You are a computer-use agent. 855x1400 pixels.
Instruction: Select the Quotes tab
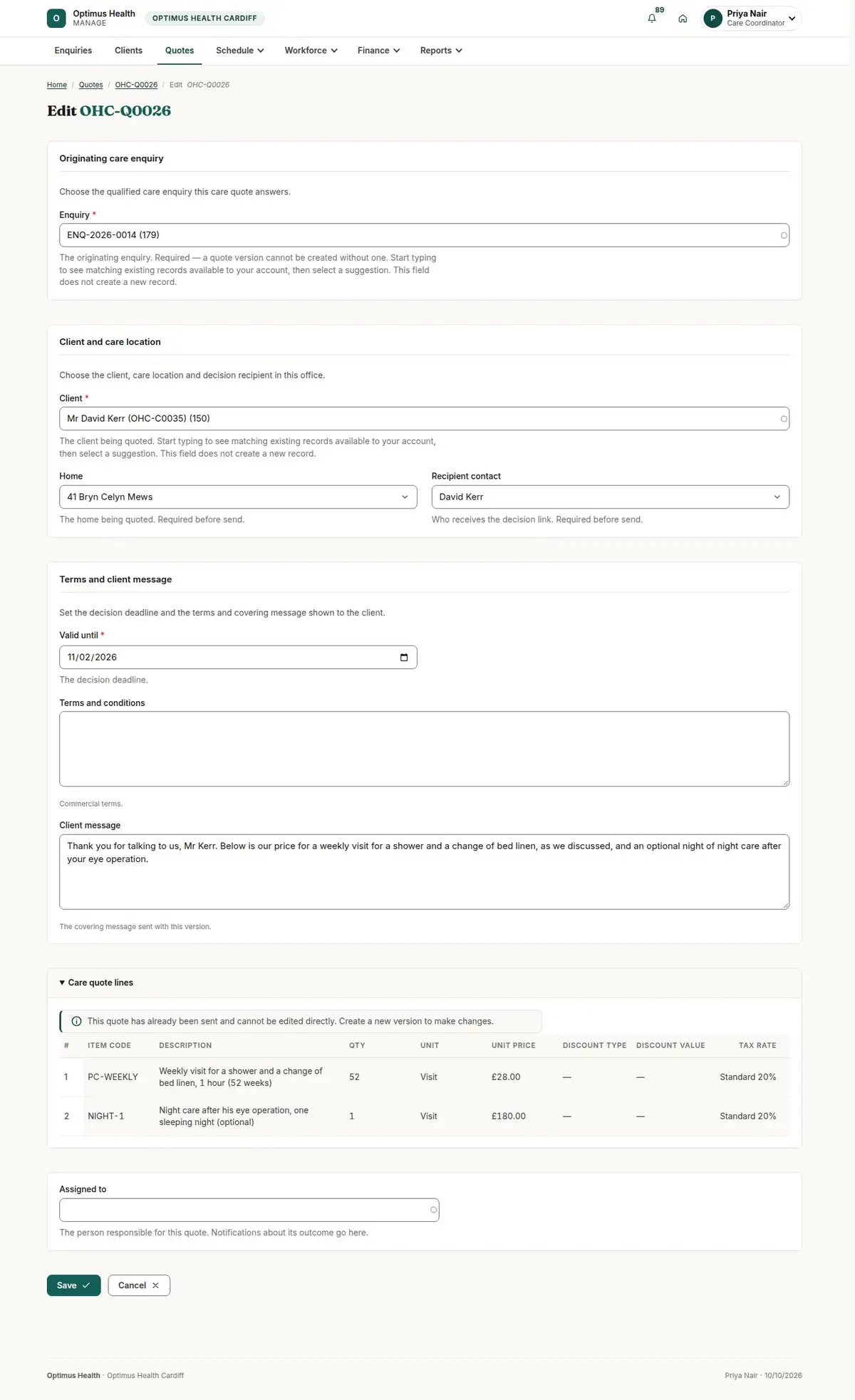pos(180,51)
